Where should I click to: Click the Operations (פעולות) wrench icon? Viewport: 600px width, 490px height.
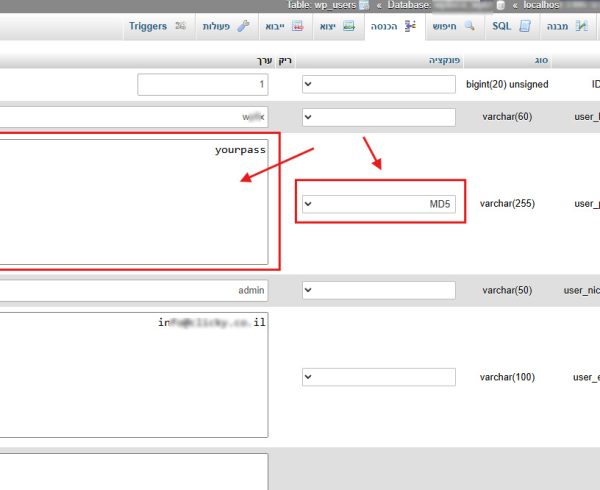pyautogui.click(x=241, y=26)
